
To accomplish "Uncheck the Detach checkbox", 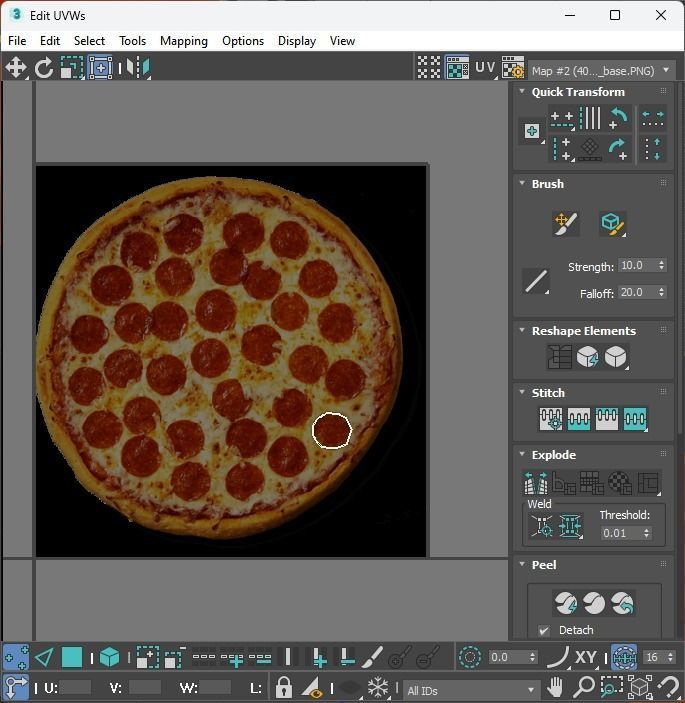I will 544,631.
